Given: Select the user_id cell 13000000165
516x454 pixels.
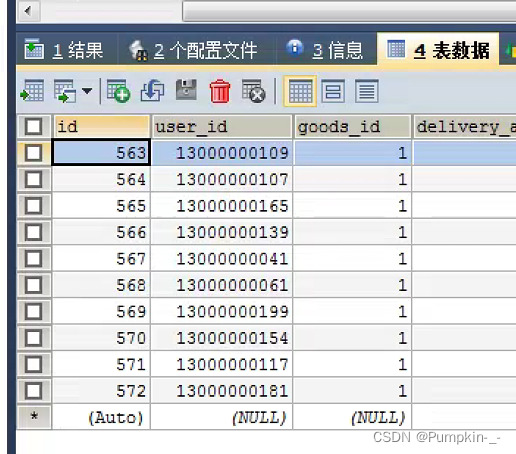Looking at the screenshot, I should [222, 206].
